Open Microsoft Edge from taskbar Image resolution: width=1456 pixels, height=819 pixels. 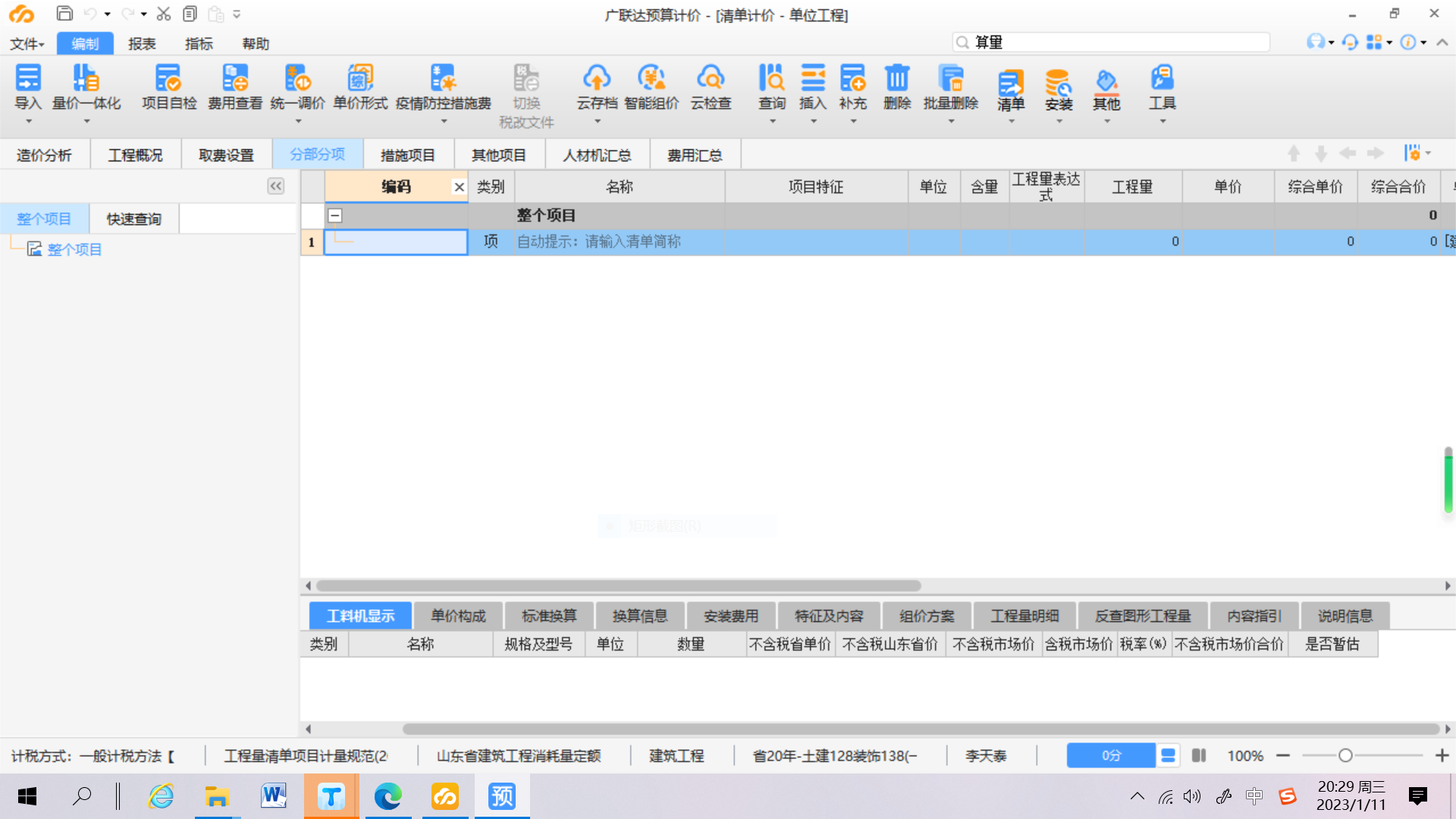point(388,796)
